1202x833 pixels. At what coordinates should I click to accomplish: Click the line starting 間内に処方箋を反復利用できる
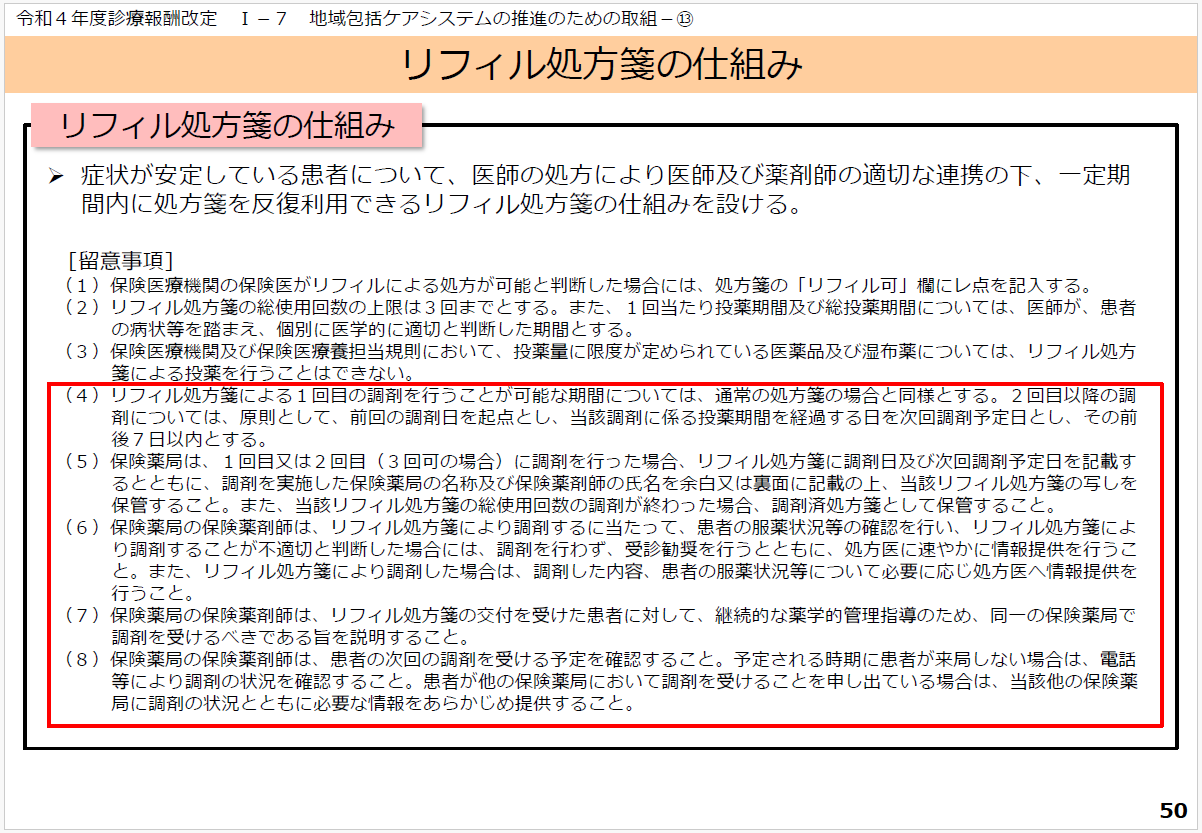click(x=441, y=207)
